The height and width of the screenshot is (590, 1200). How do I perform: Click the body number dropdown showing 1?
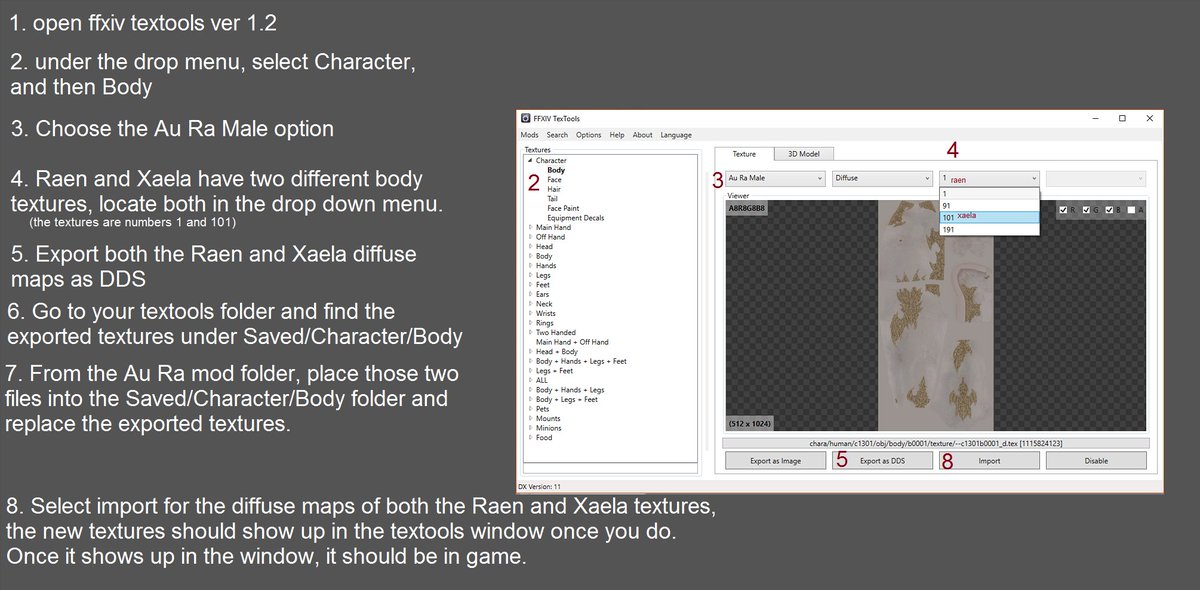pos(989,178)
